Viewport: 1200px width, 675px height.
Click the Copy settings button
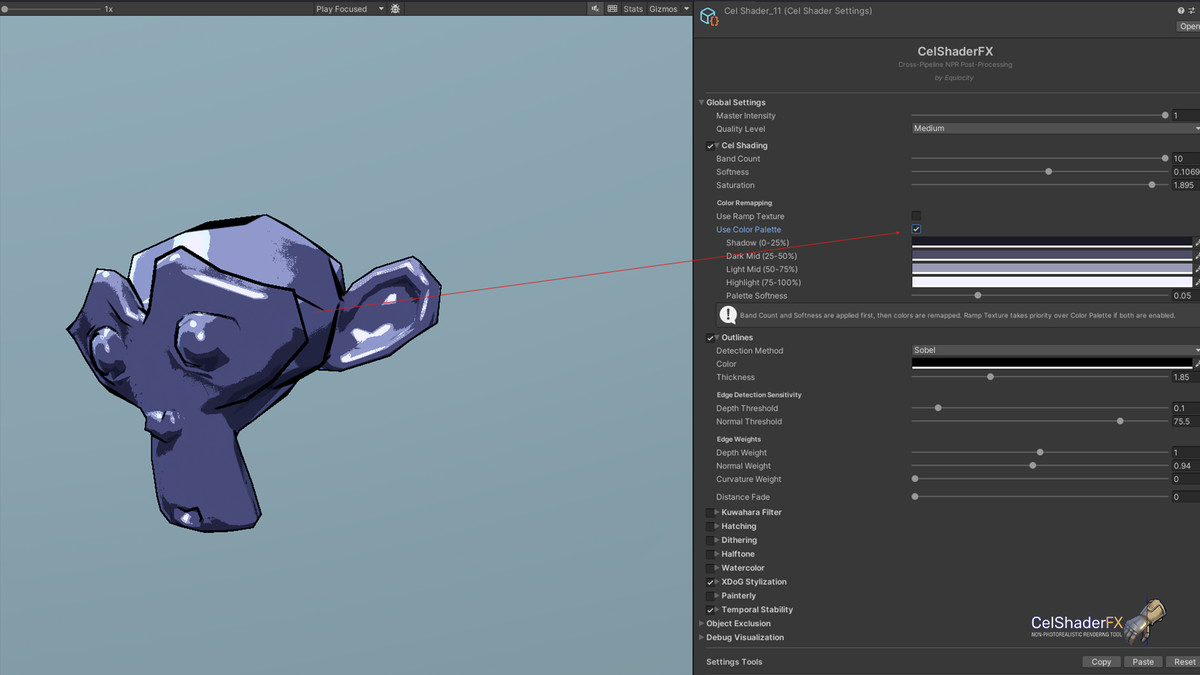click(1101, 662)
